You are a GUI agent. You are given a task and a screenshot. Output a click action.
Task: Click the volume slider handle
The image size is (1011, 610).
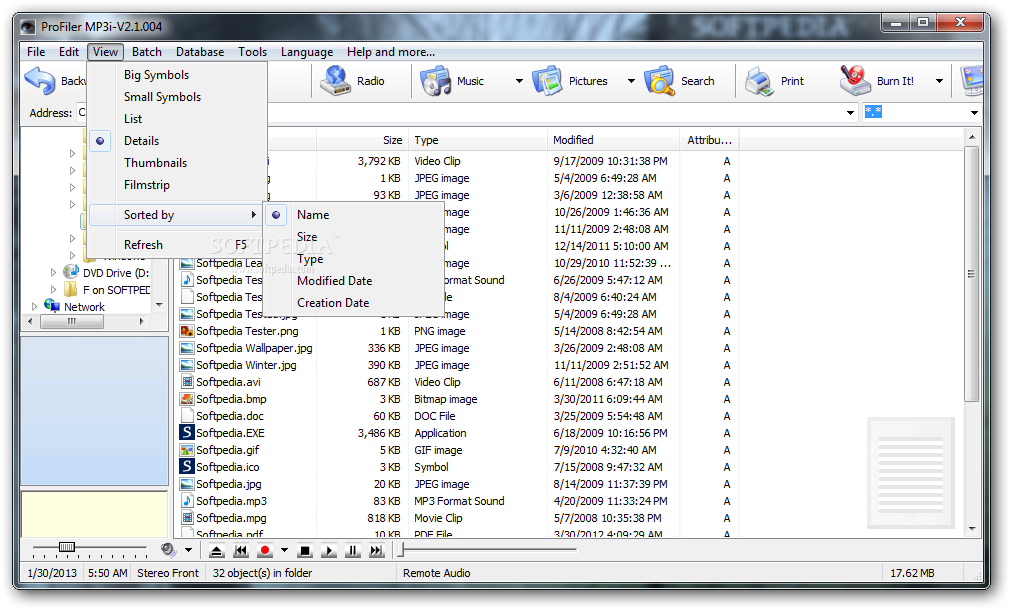tap(66, 547)
